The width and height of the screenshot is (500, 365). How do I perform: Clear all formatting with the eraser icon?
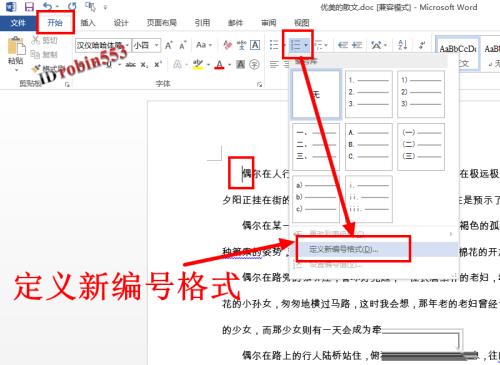point(228,45)
